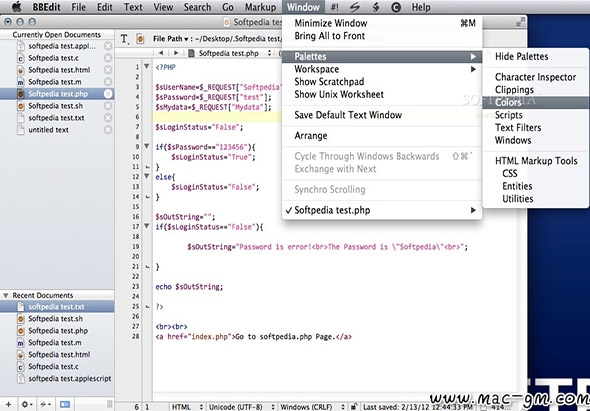Fold the else block at line 12
The height and width of the screenshot is (411, 590).
147,176
